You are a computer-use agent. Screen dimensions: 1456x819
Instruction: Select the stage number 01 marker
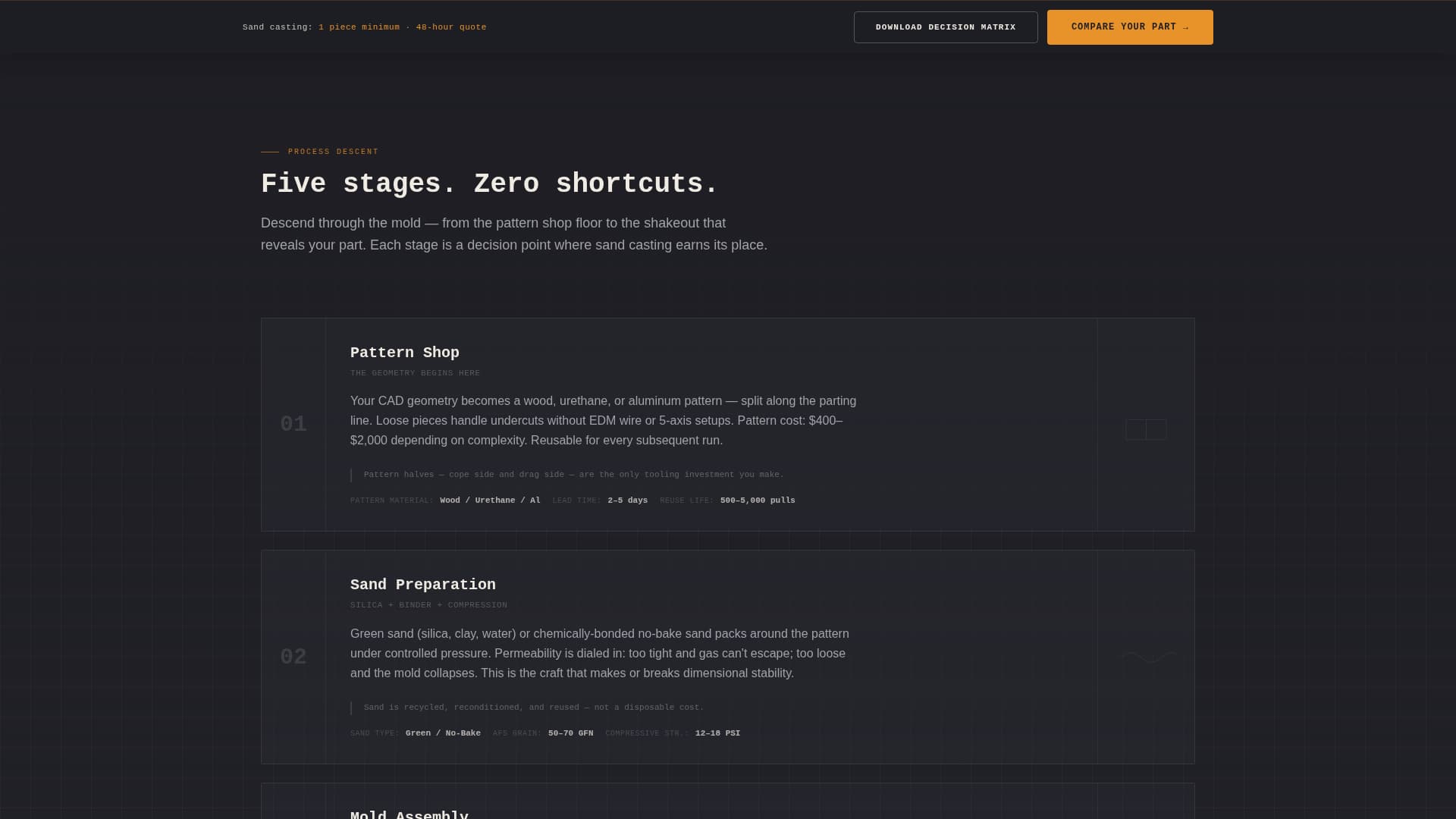(293, 424)
